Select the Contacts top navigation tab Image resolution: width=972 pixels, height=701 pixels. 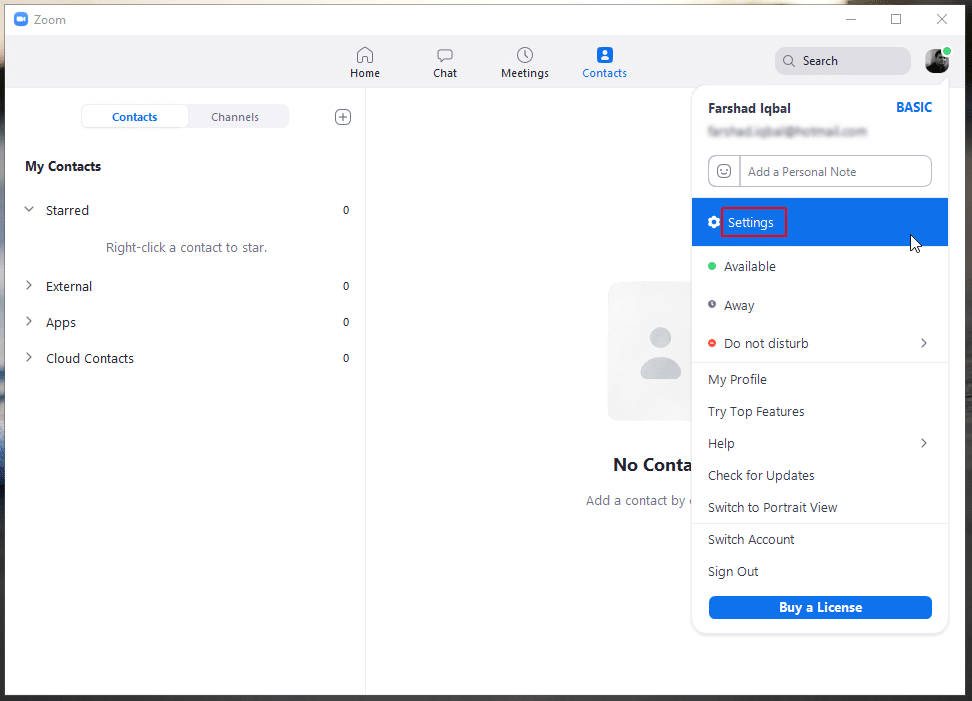click(604, 63)
